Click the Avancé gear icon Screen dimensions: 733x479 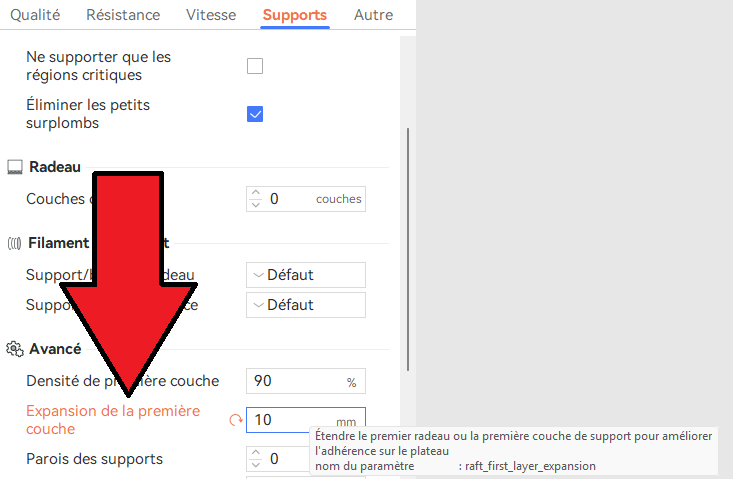14,349
